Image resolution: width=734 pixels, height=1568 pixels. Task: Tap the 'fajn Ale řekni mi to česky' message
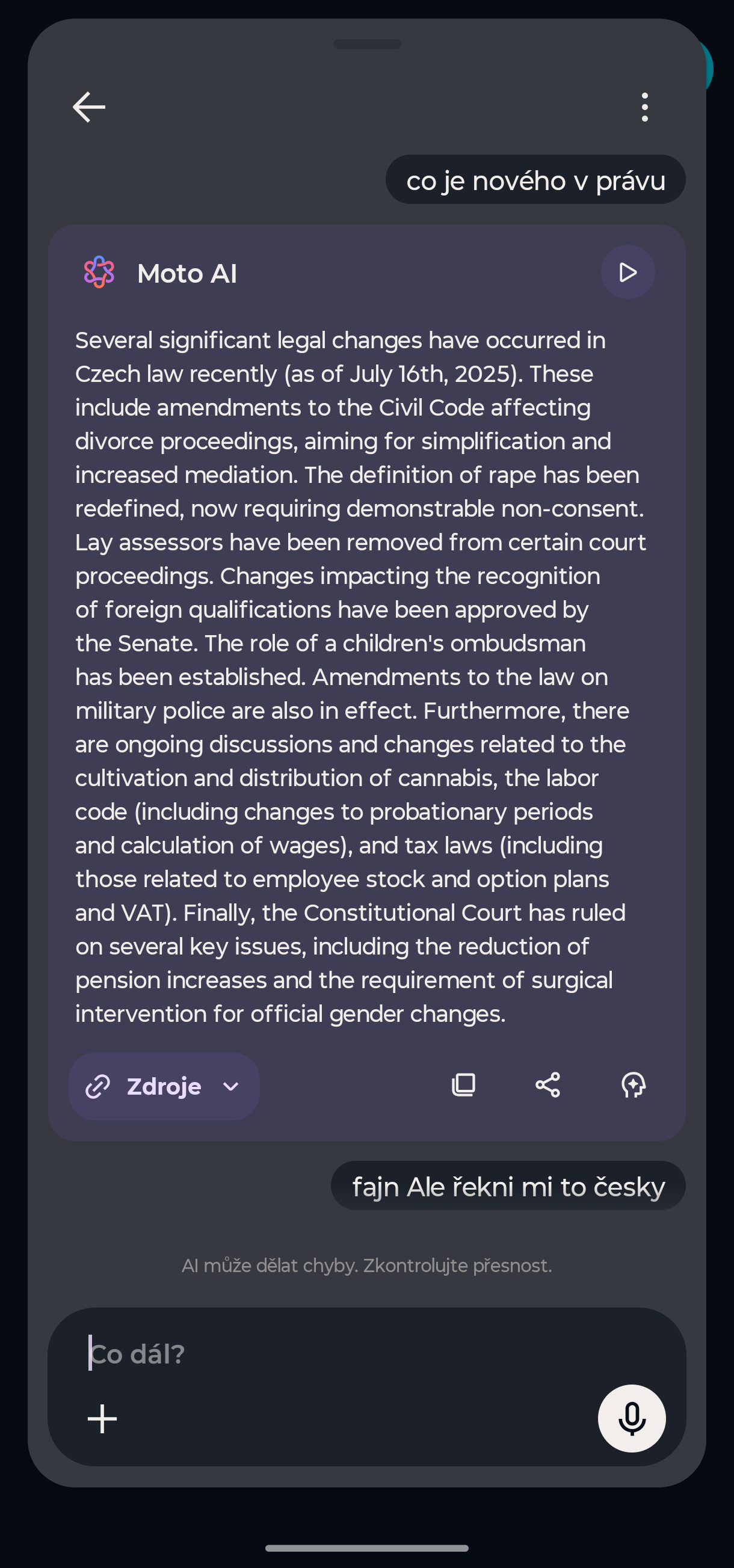tap(508, 1187)
